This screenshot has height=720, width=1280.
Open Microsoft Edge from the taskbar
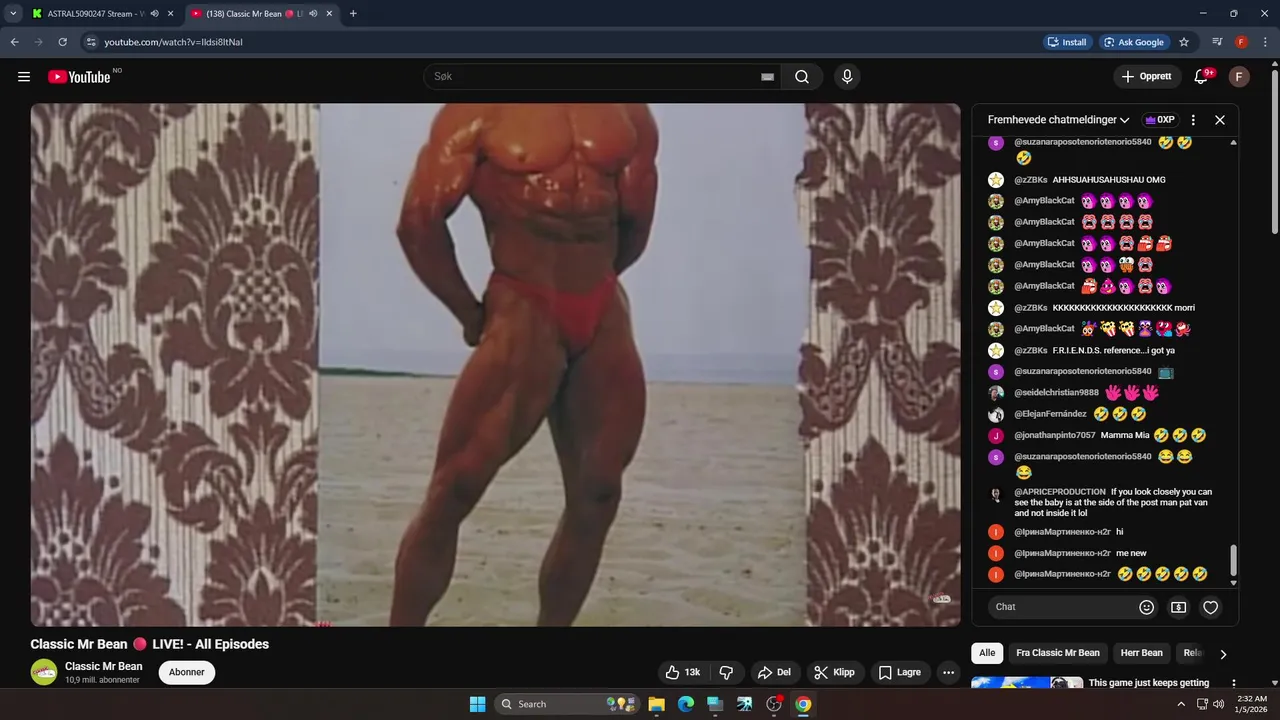tap(686, 704)
